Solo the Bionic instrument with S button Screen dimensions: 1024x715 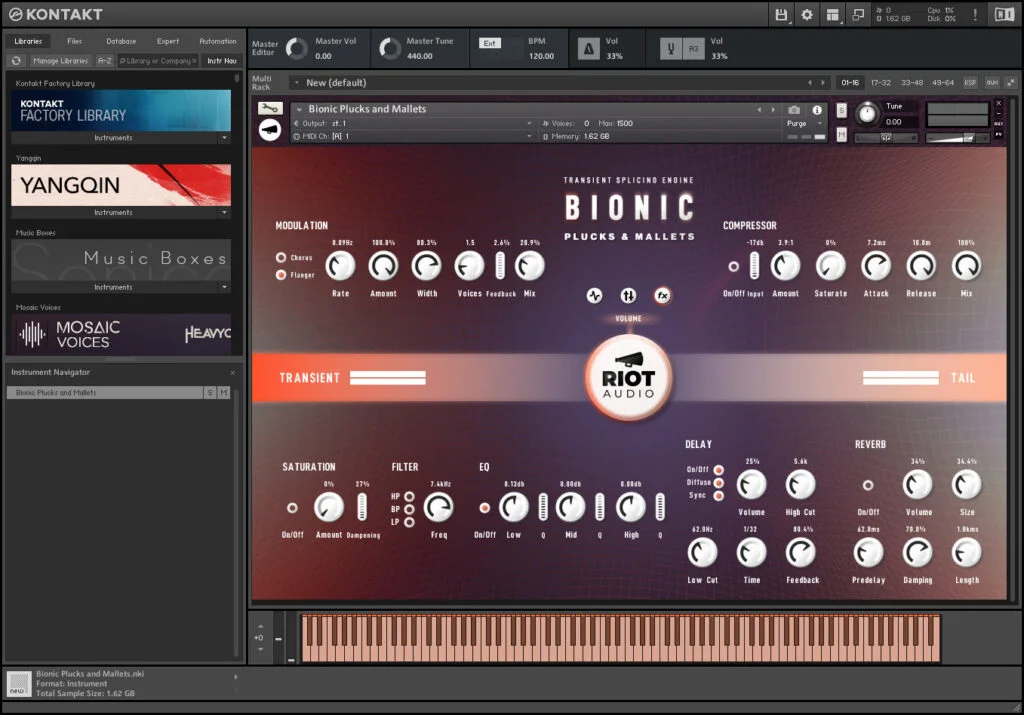pos(841,111)
